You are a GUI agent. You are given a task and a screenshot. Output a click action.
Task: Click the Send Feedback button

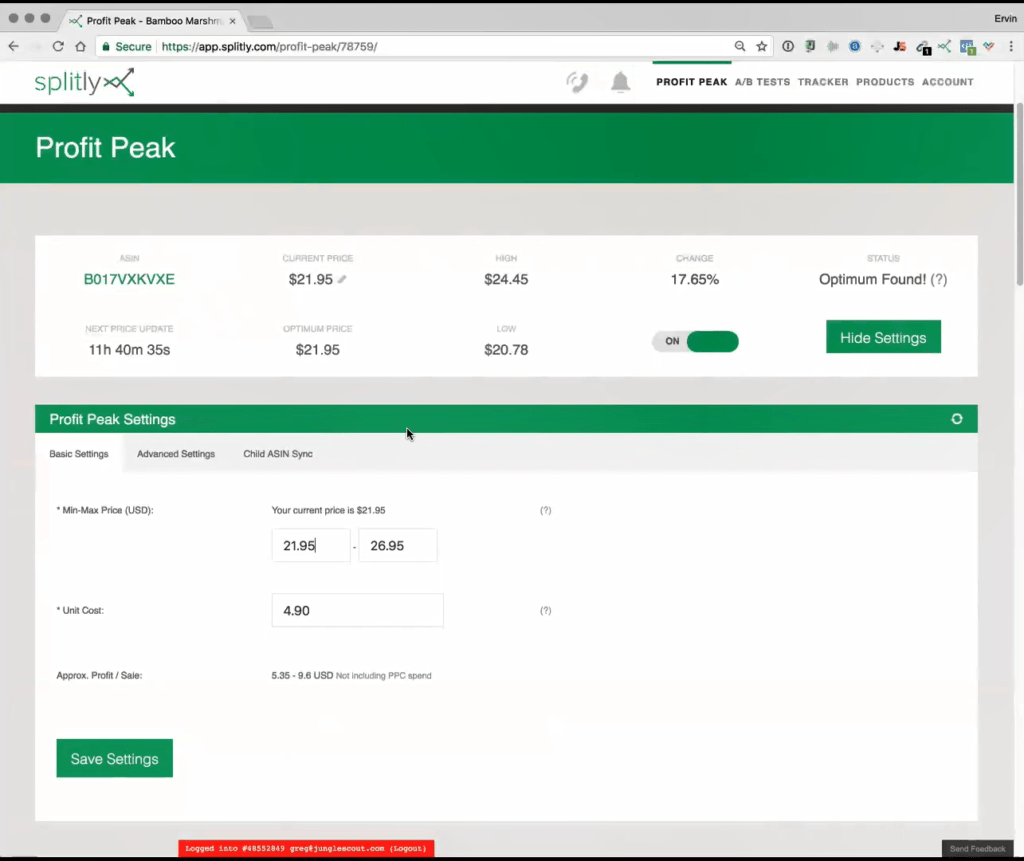click(977, 849)
